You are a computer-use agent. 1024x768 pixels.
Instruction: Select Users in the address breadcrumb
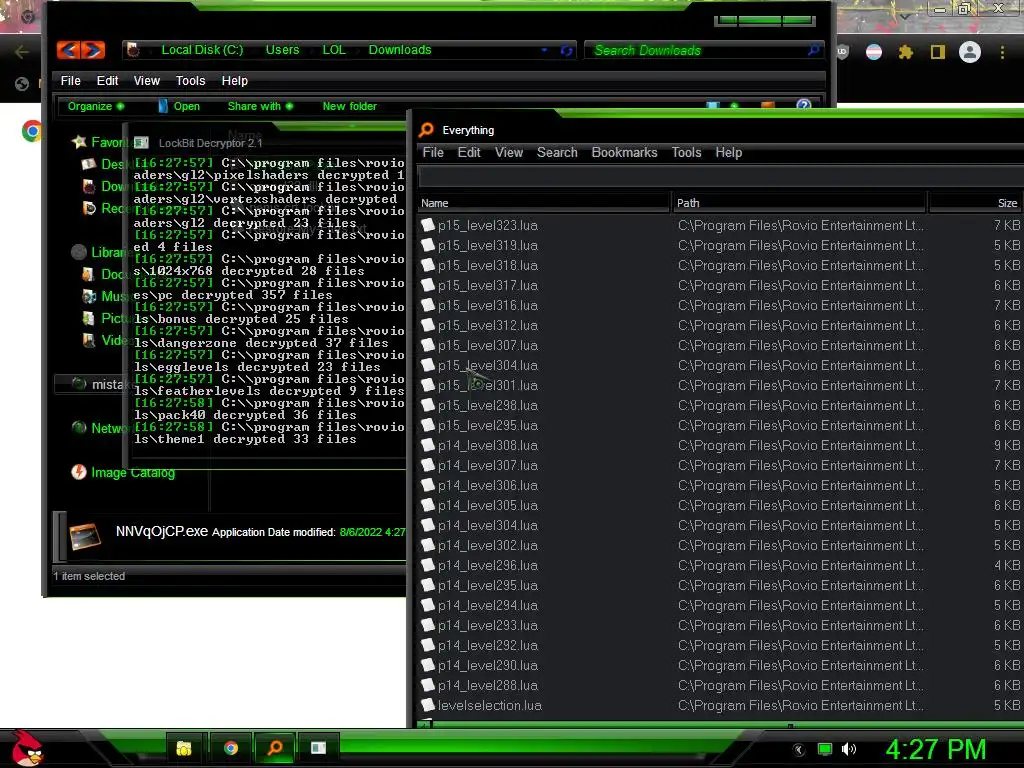[x=282, y=50]
